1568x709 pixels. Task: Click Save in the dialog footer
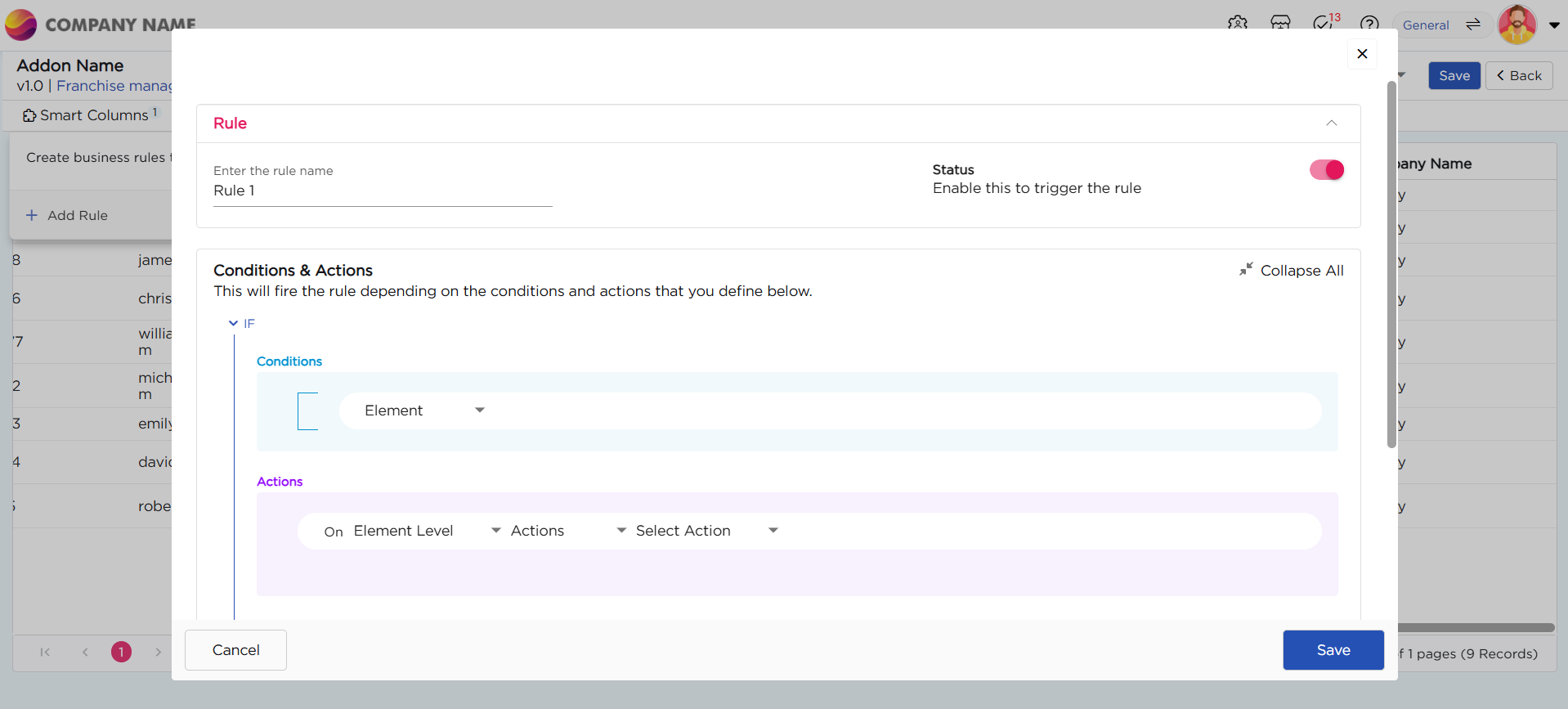pyautogui.click(x=1333, y=650)
